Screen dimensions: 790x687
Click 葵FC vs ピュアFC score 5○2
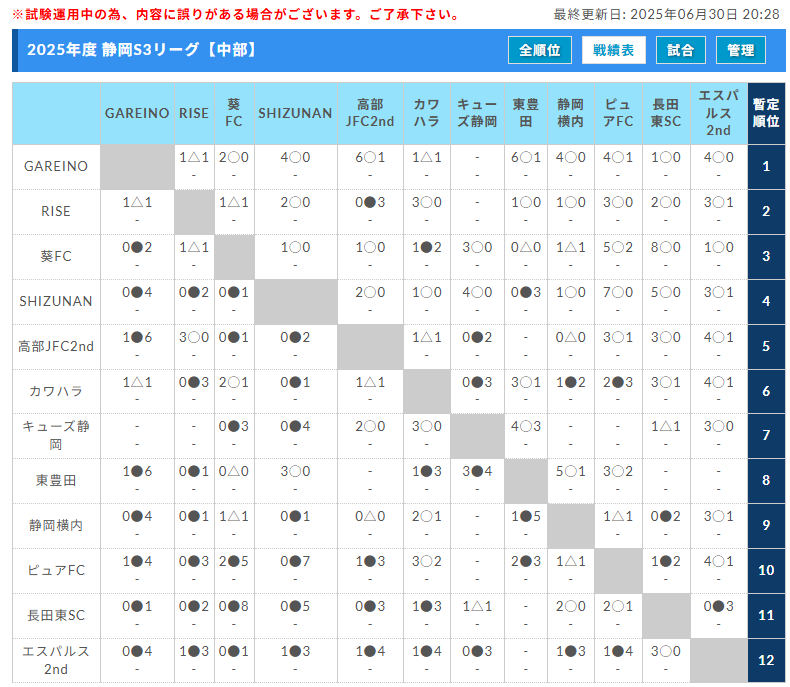(x=618, y=247)
